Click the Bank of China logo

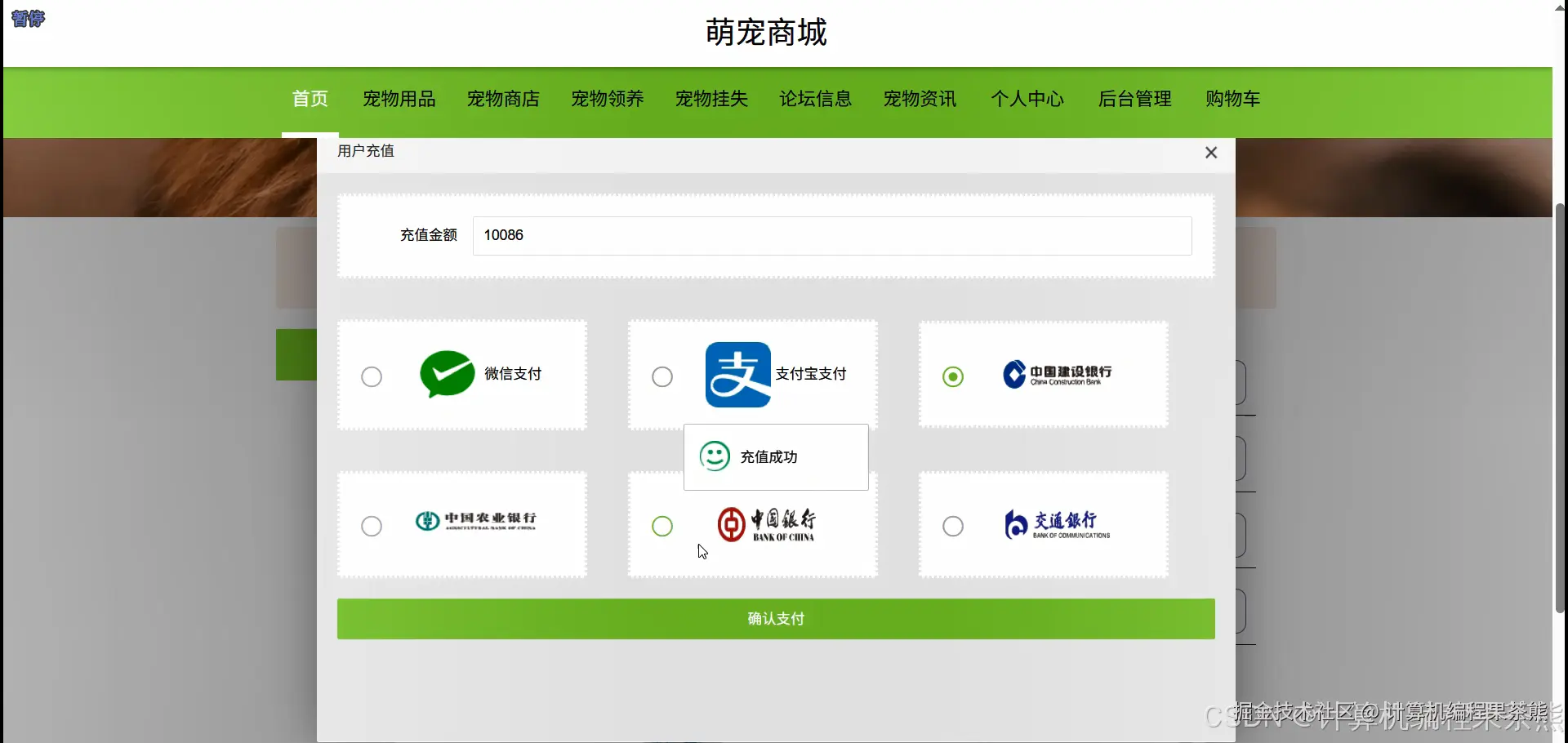point(766,524)
